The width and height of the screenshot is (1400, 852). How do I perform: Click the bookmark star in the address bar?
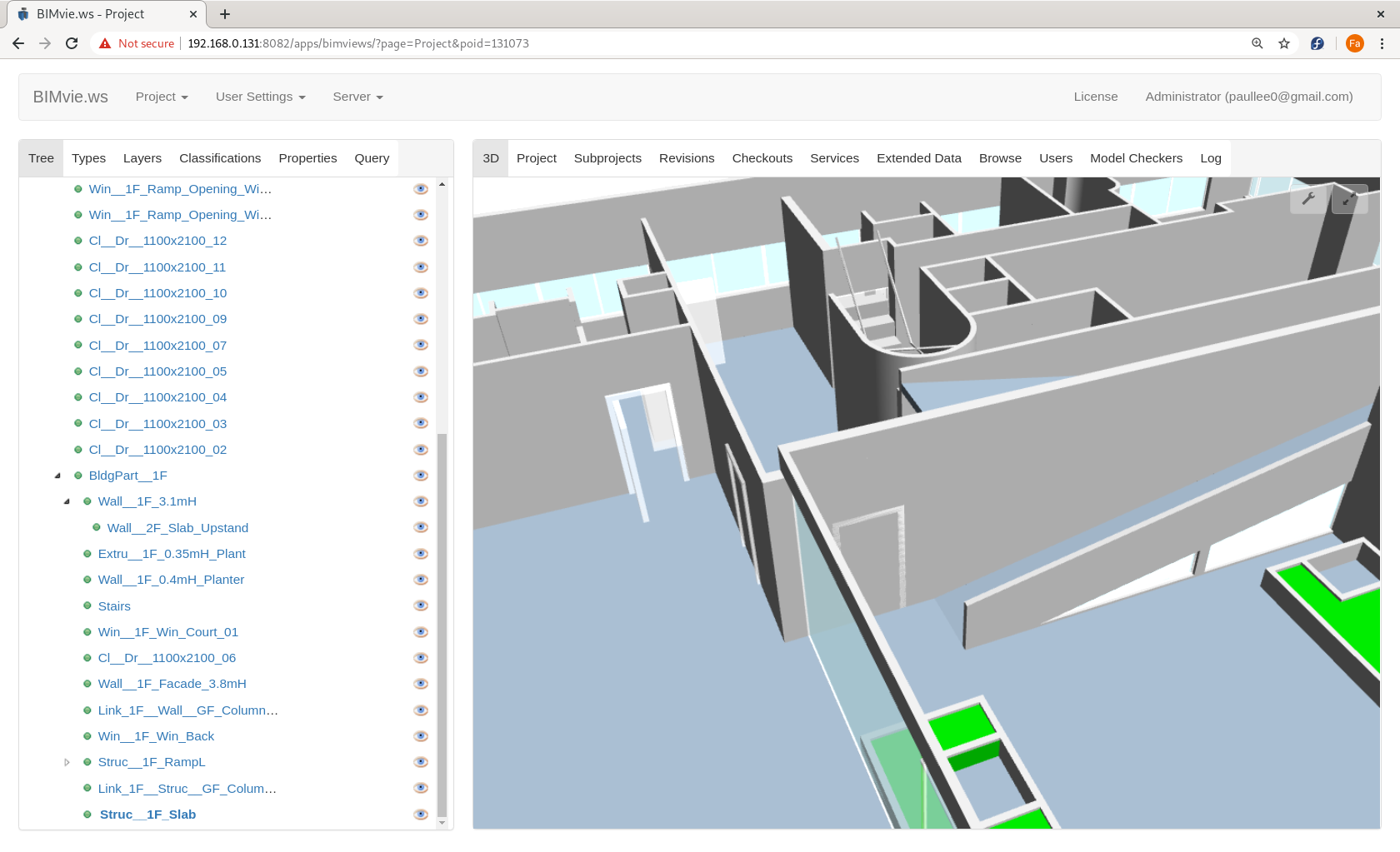point(1284,43)
